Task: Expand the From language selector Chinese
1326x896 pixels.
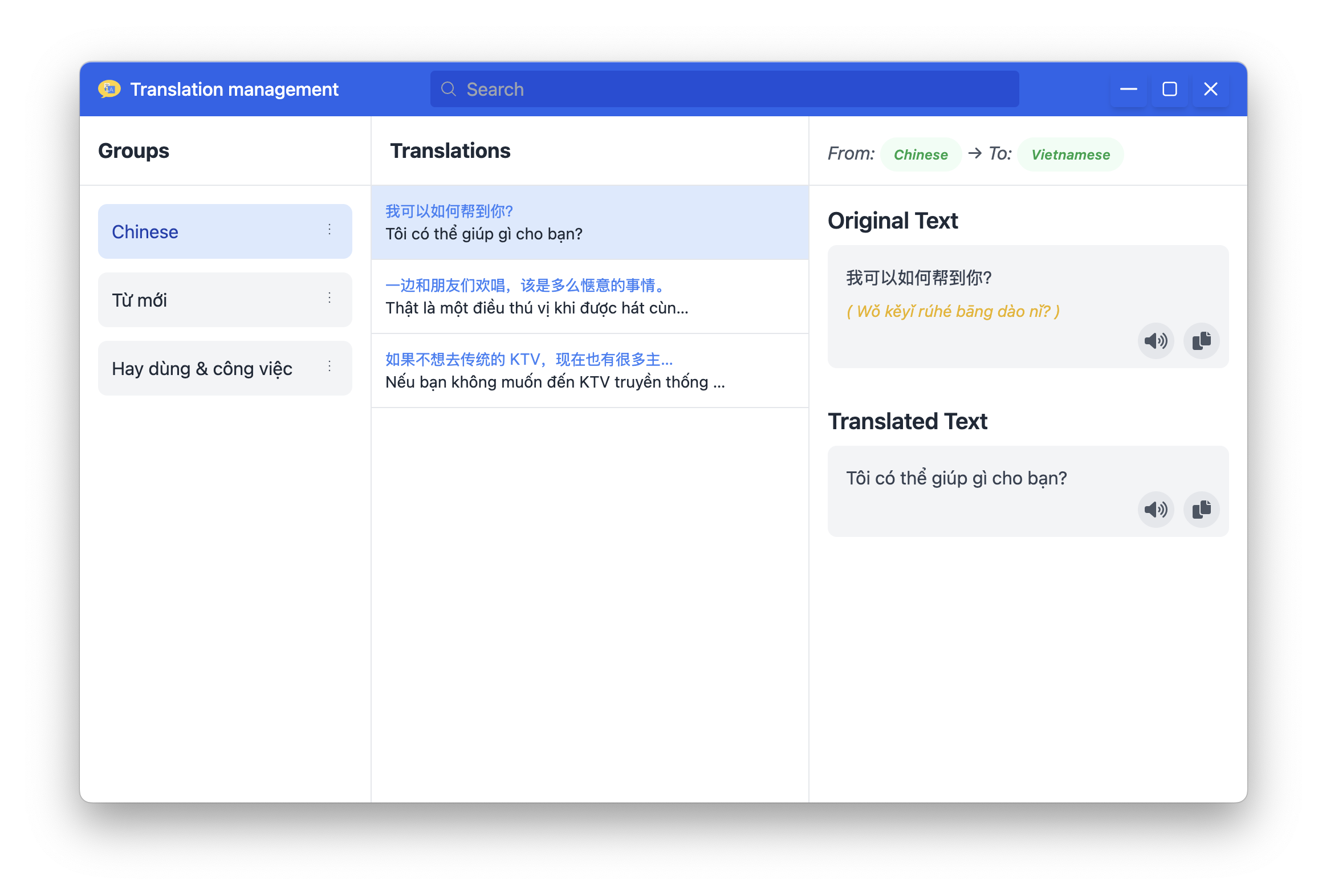Action: pyautogui.click(x=920, y=155)
